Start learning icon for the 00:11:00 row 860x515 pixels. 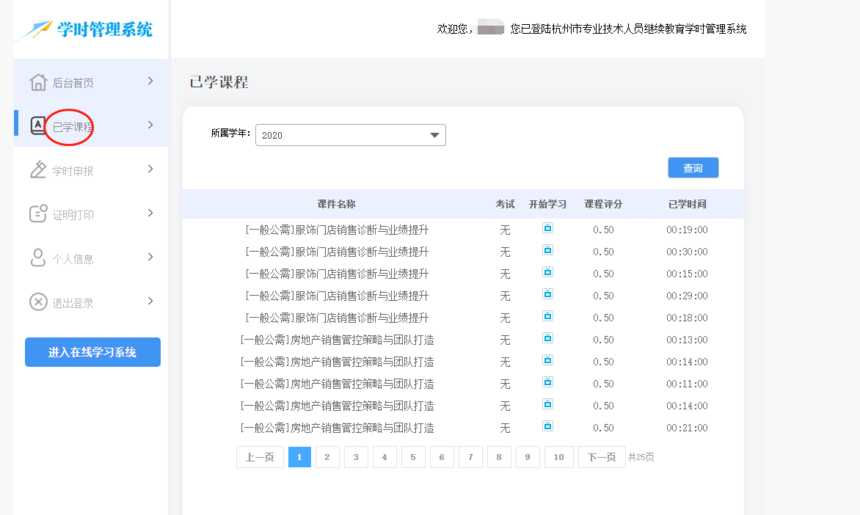pos(547,382)
